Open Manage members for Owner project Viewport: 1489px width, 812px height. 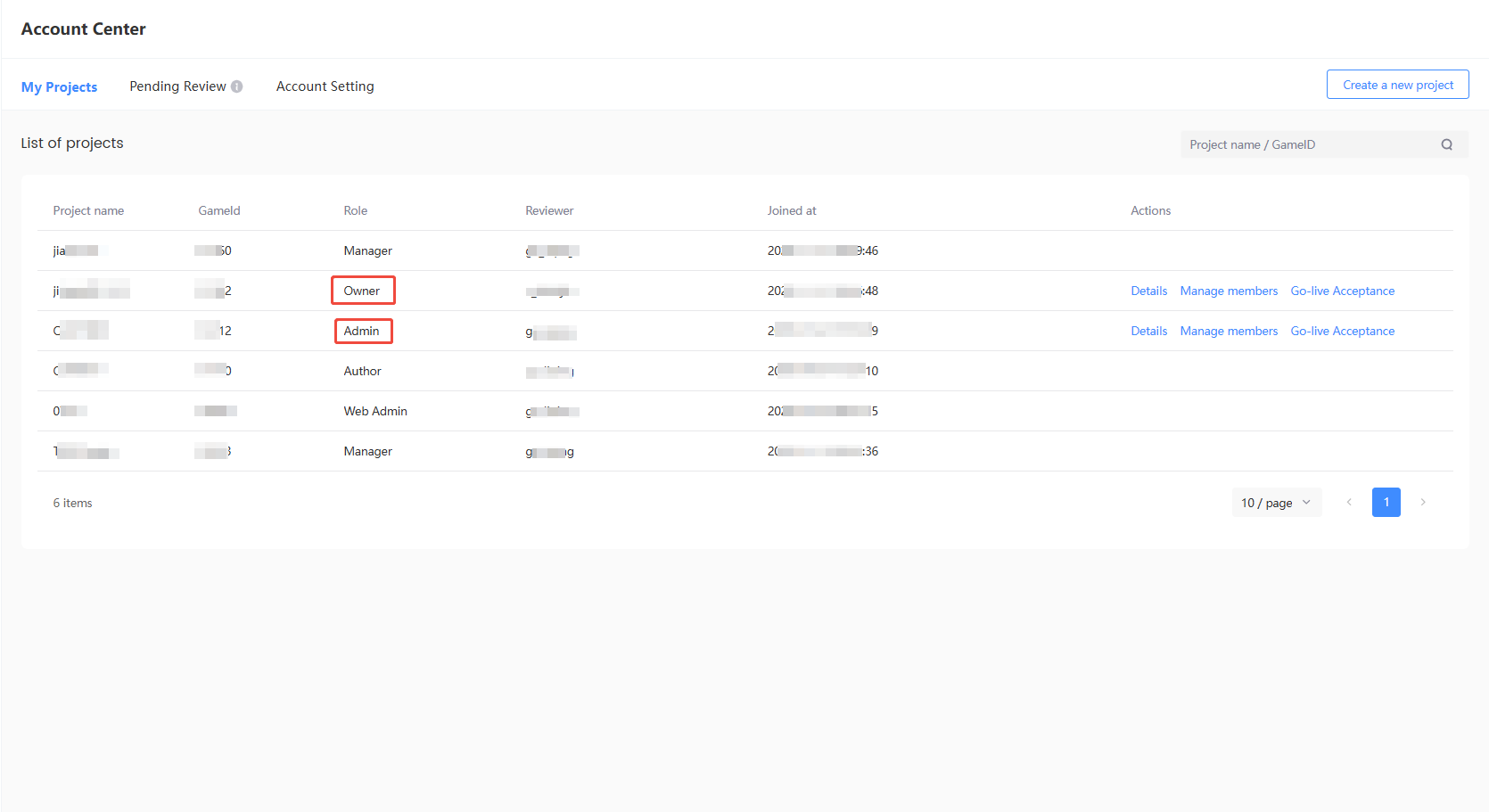tap(1229, 291)
